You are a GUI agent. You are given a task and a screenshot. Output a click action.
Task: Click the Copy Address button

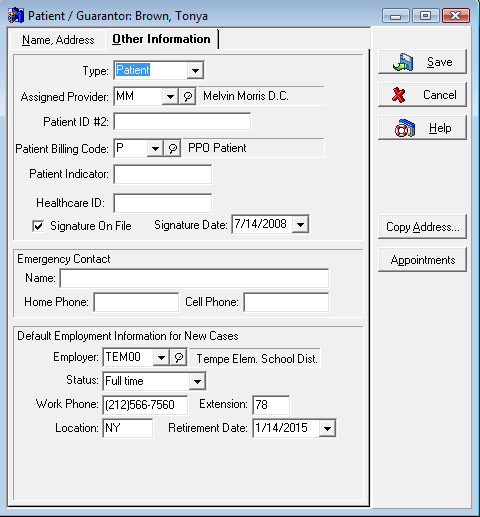tap(422, 227)
